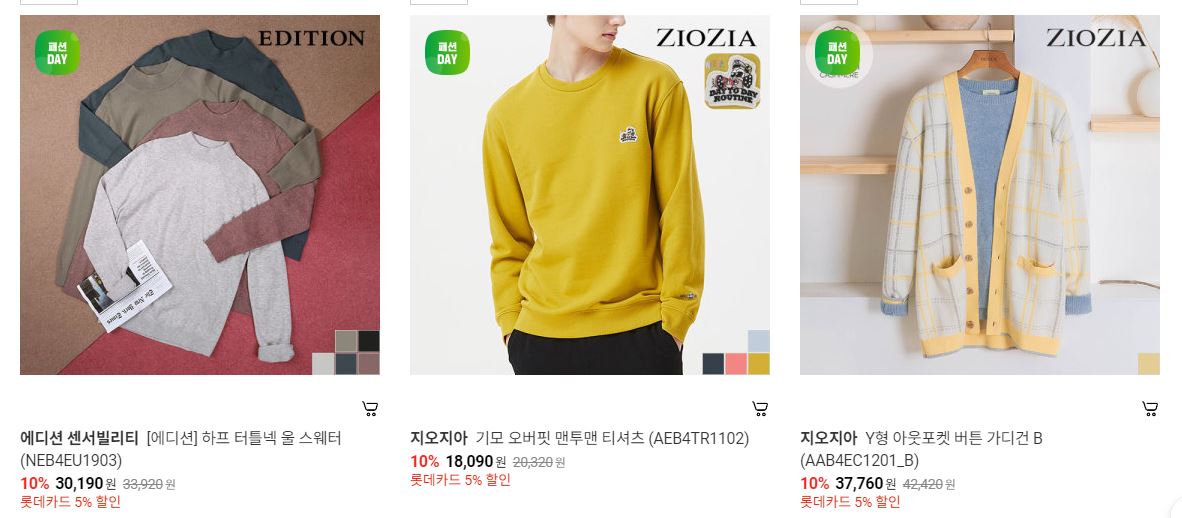Viewport: 1182px width, 518px height.
Task: Click the 패션 DAY badge on sweater image
Action: (57, 53)
